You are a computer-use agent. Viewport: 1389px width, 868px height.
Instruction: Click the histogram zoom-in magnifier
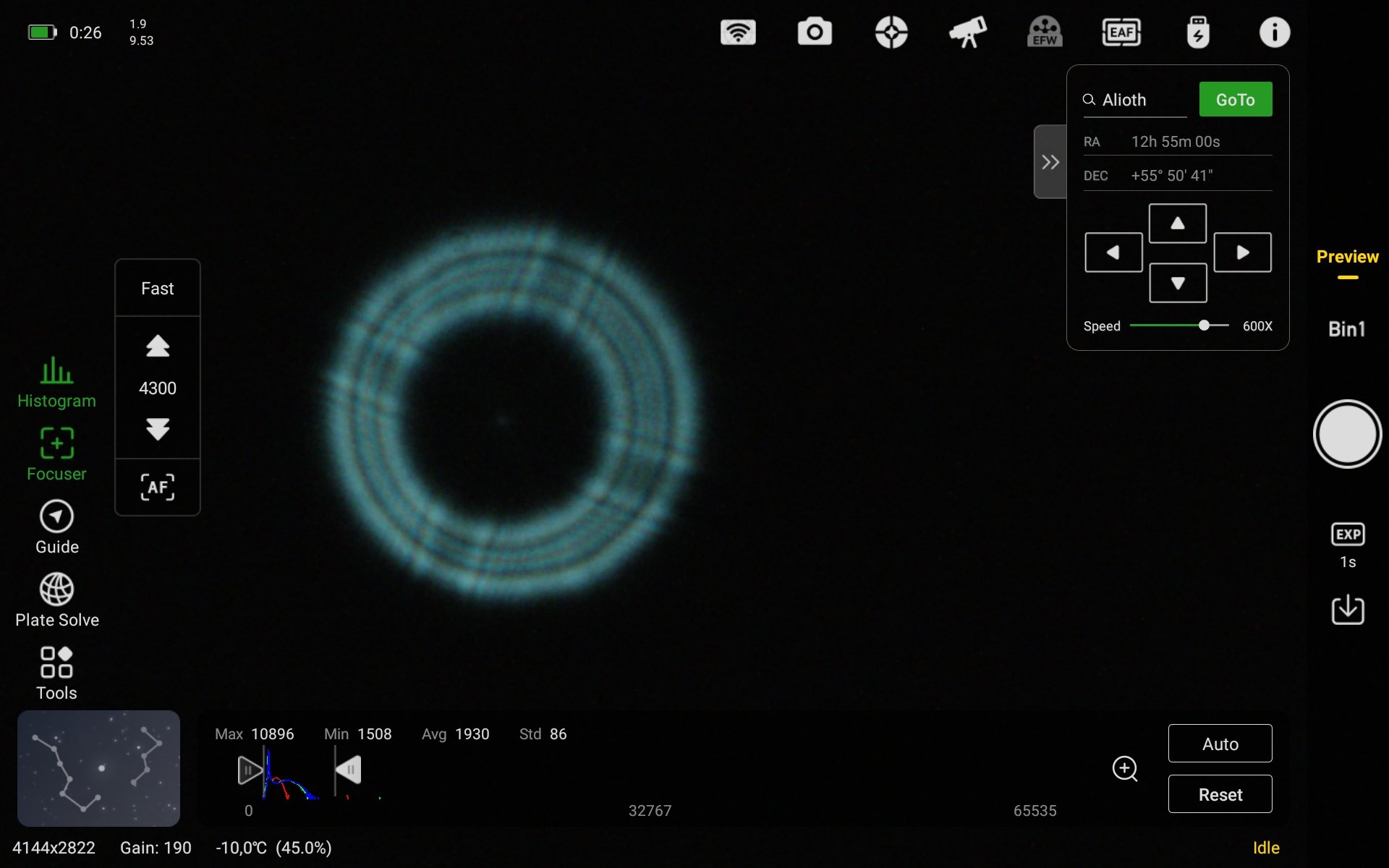[x=1125, y=768]
